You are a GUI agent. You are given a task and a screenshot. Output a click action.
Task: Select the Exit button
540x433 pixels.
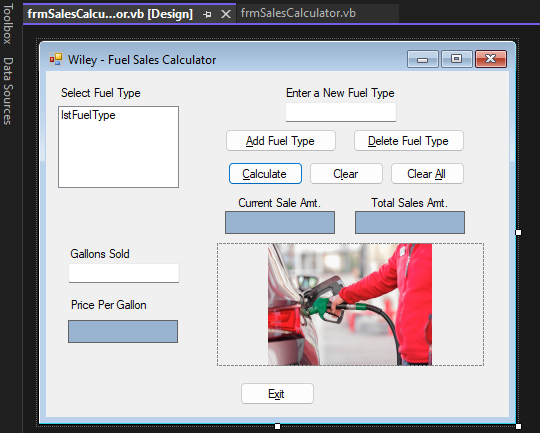277,393
